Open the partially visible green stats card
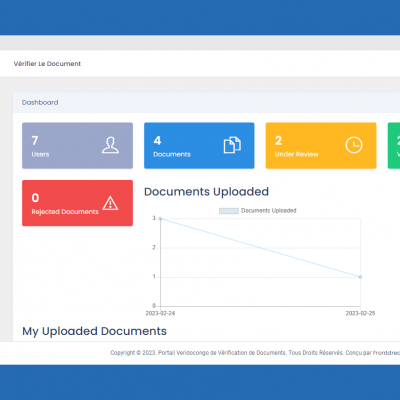This screenshot has width=400, height=400. pos(394,145)
